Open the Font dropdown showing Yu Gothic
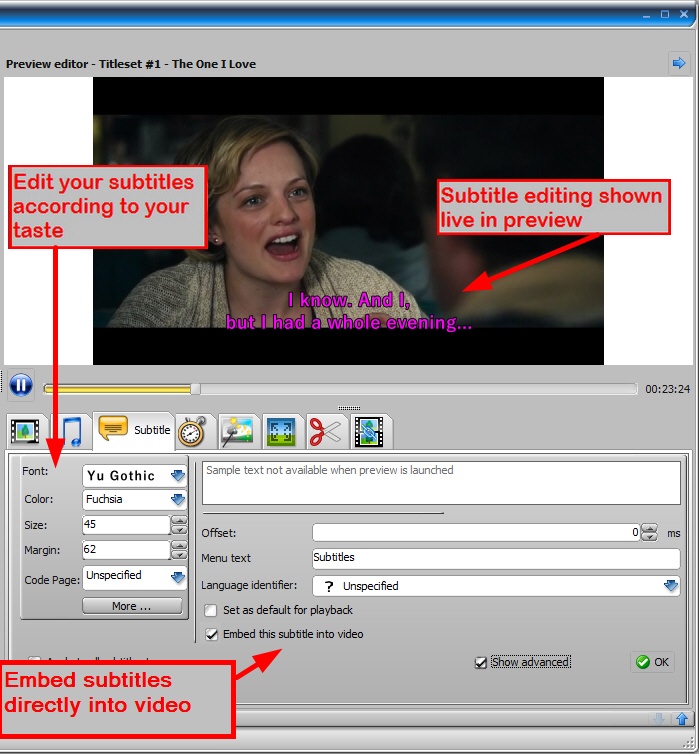This screenshot has height=754, width=699. click(134, 476)
